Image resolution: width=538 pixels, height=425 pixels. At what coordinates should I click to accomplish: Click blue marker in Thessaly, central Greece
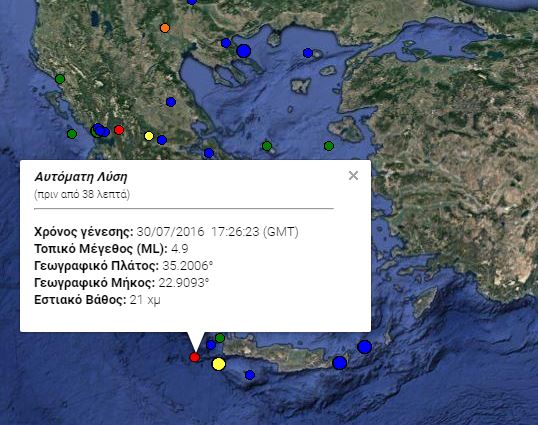point(171,102)
